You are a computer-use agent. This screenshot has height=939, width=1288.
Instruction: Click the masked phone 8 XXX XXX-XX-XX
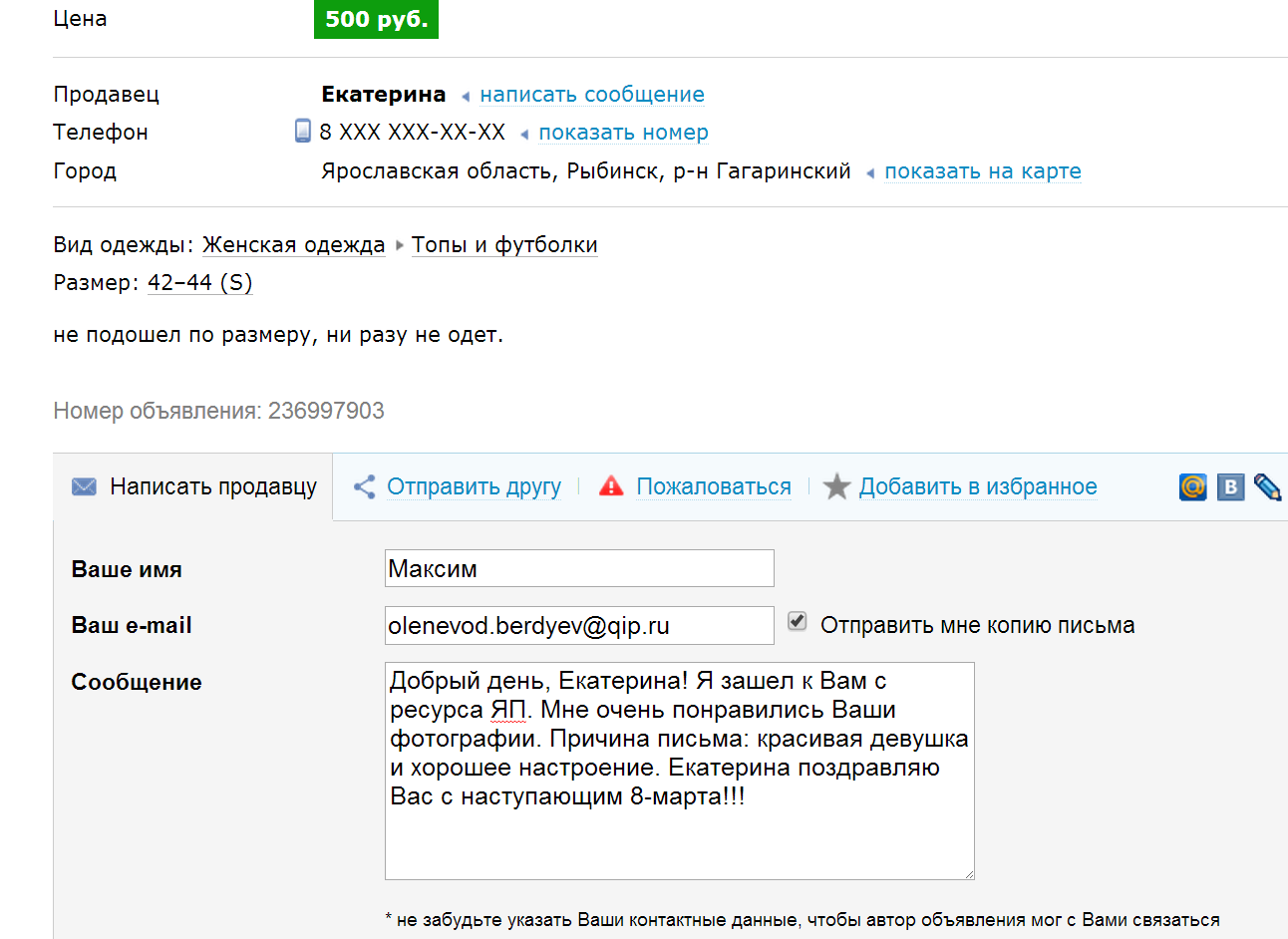tap(413, 133)
